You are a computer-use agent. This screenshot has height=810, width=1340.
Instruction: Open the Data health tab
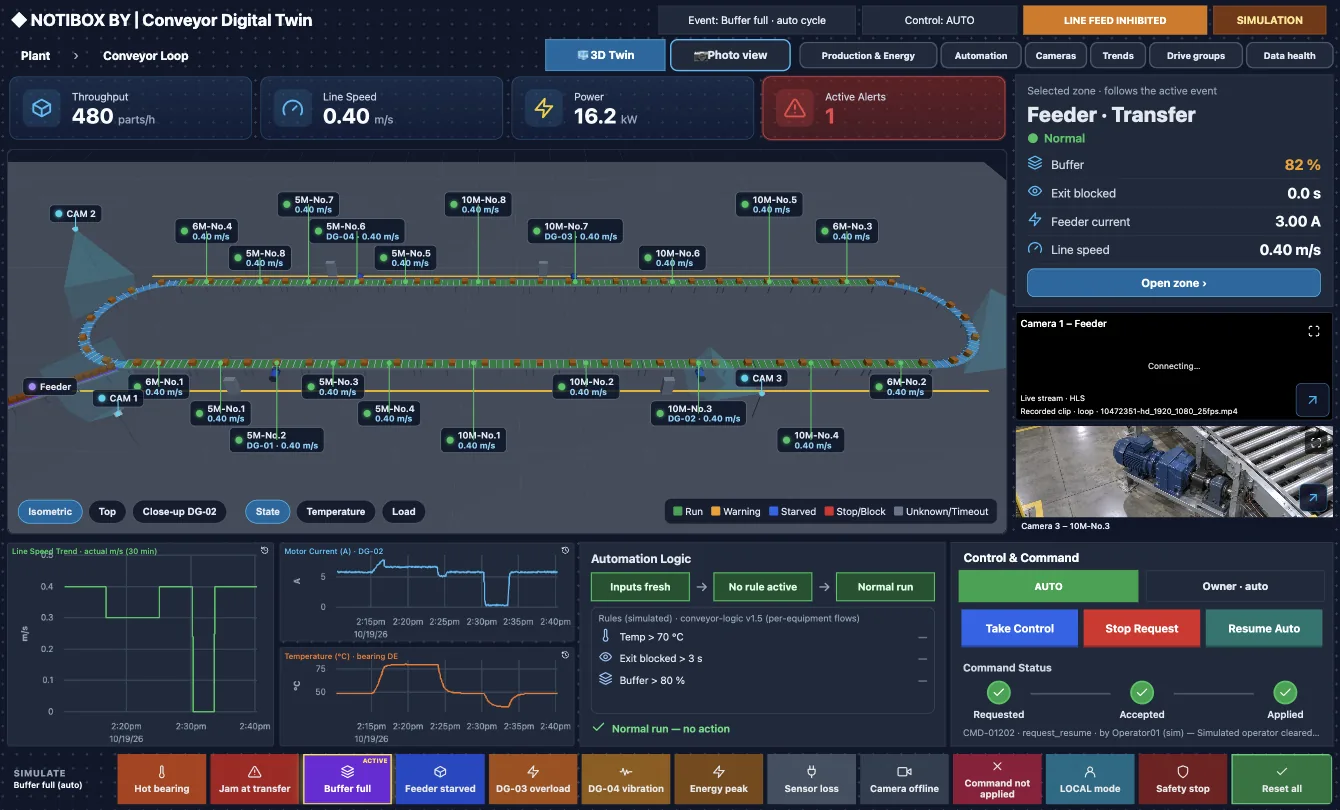click(1289, 56)
